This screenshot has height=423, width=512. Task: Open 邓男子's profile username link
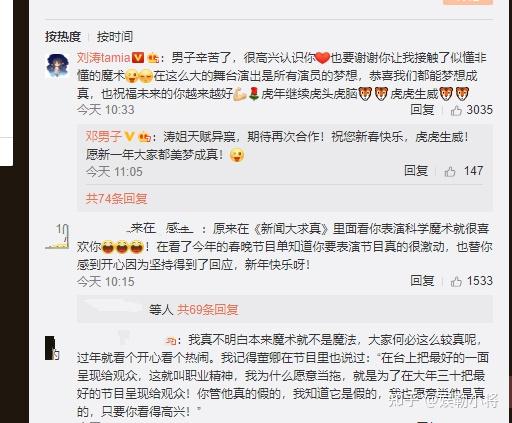coord(104,136)
